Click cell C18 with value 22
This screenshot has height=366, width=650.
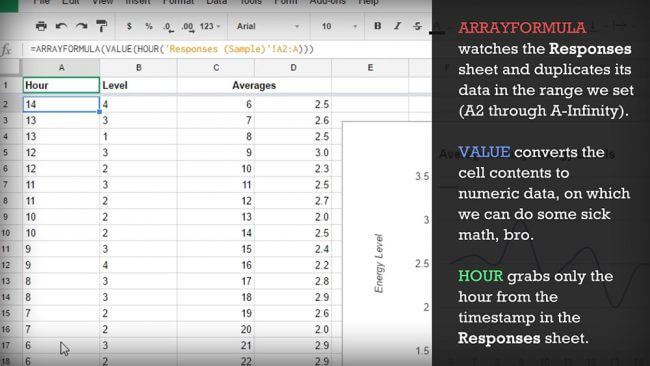216,360
